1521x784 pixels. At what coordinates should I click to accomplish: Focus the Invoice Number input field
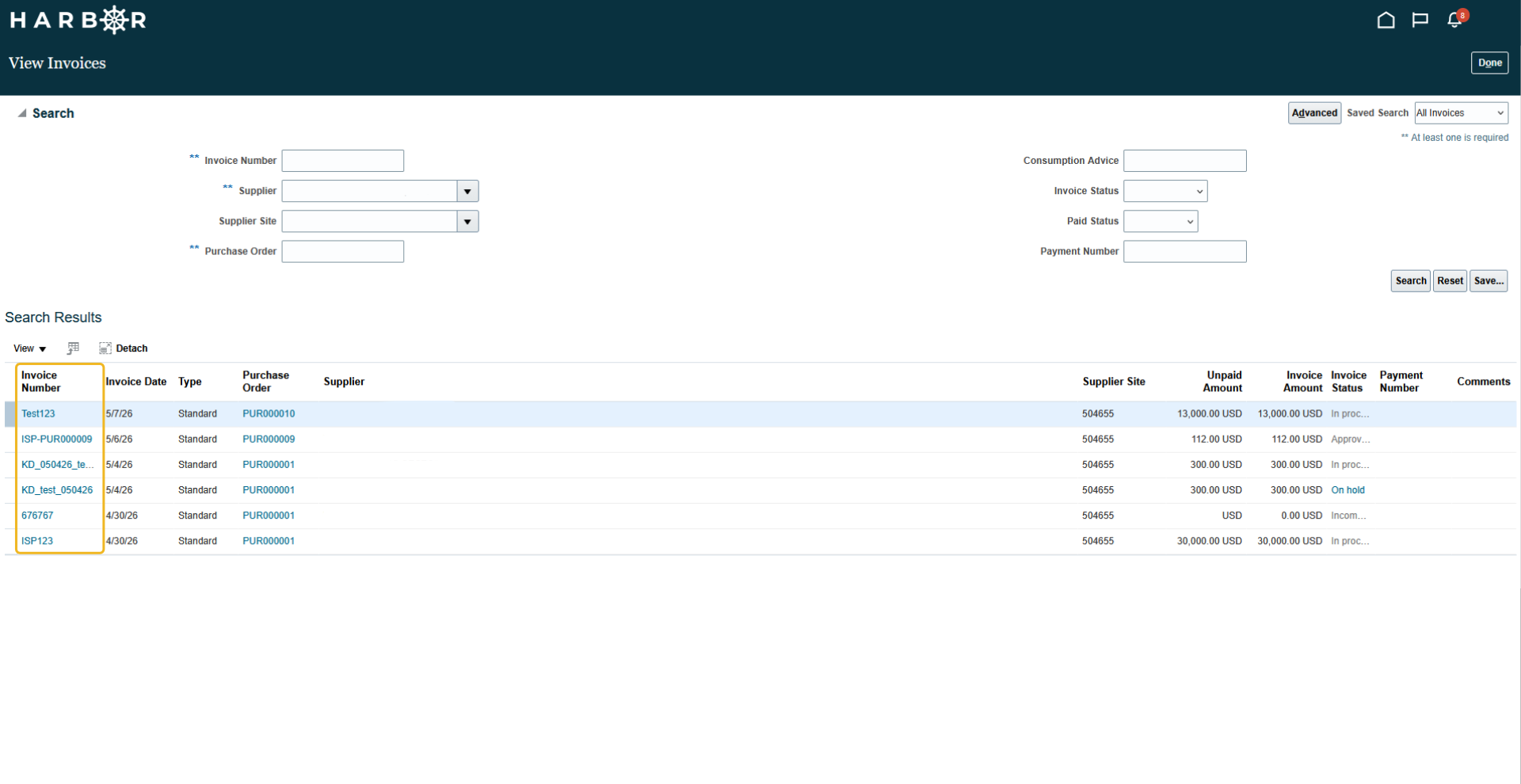[343, 161]
